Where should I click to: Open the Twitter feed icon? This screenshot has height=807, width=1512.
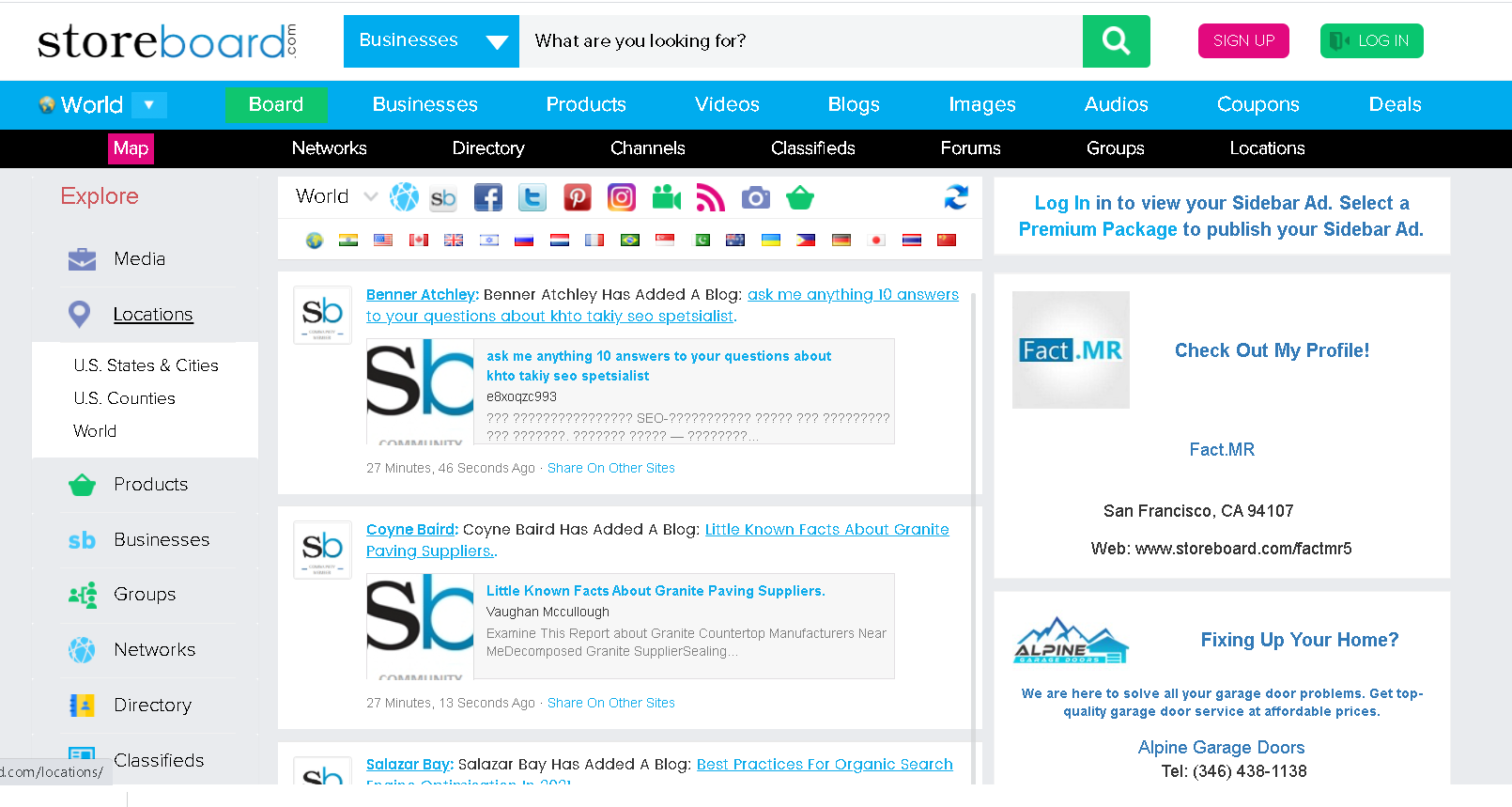(532, 197)
